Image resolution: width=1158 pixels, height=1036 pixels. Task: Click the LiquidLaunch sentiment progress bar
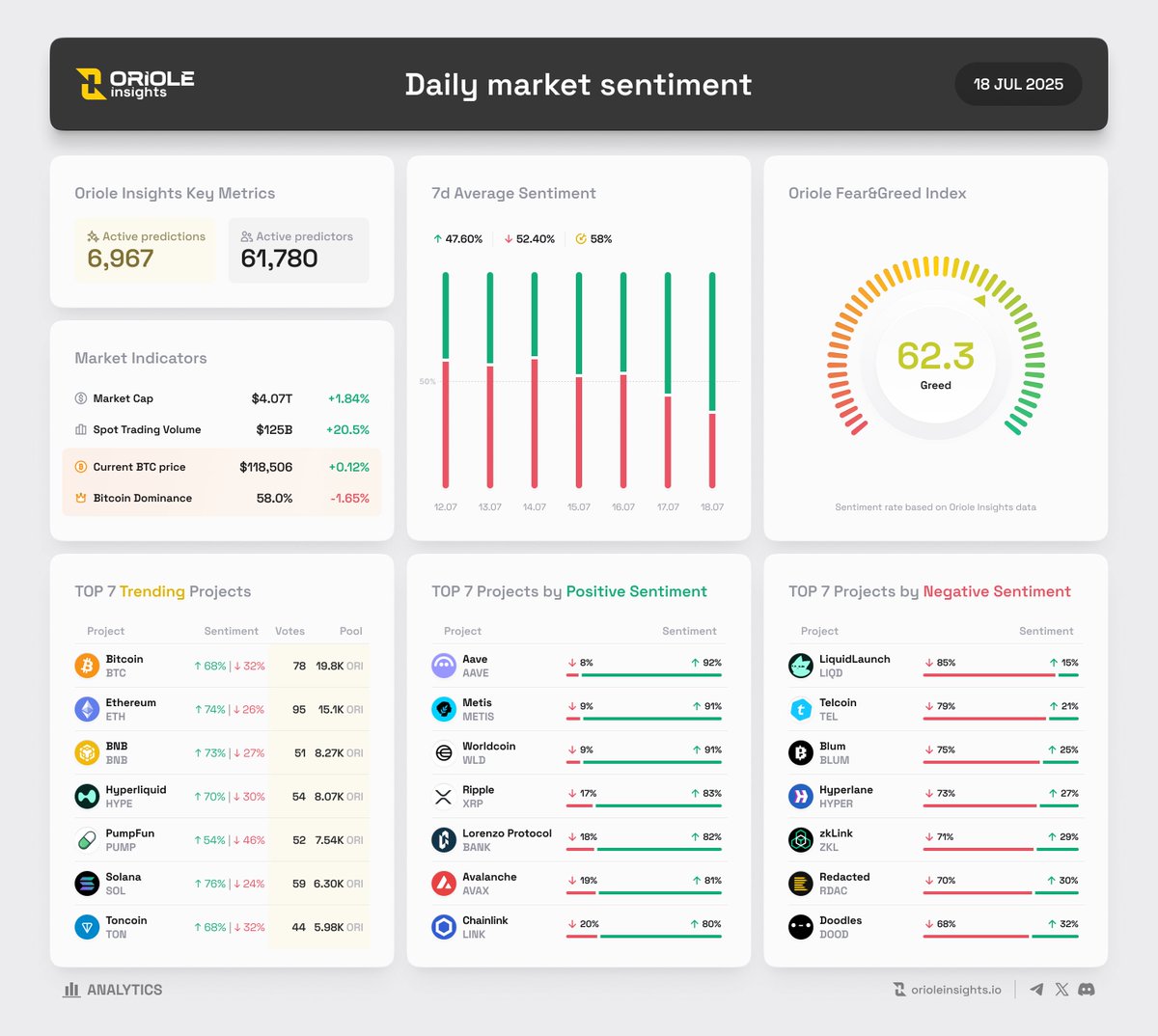(1002, 675)
